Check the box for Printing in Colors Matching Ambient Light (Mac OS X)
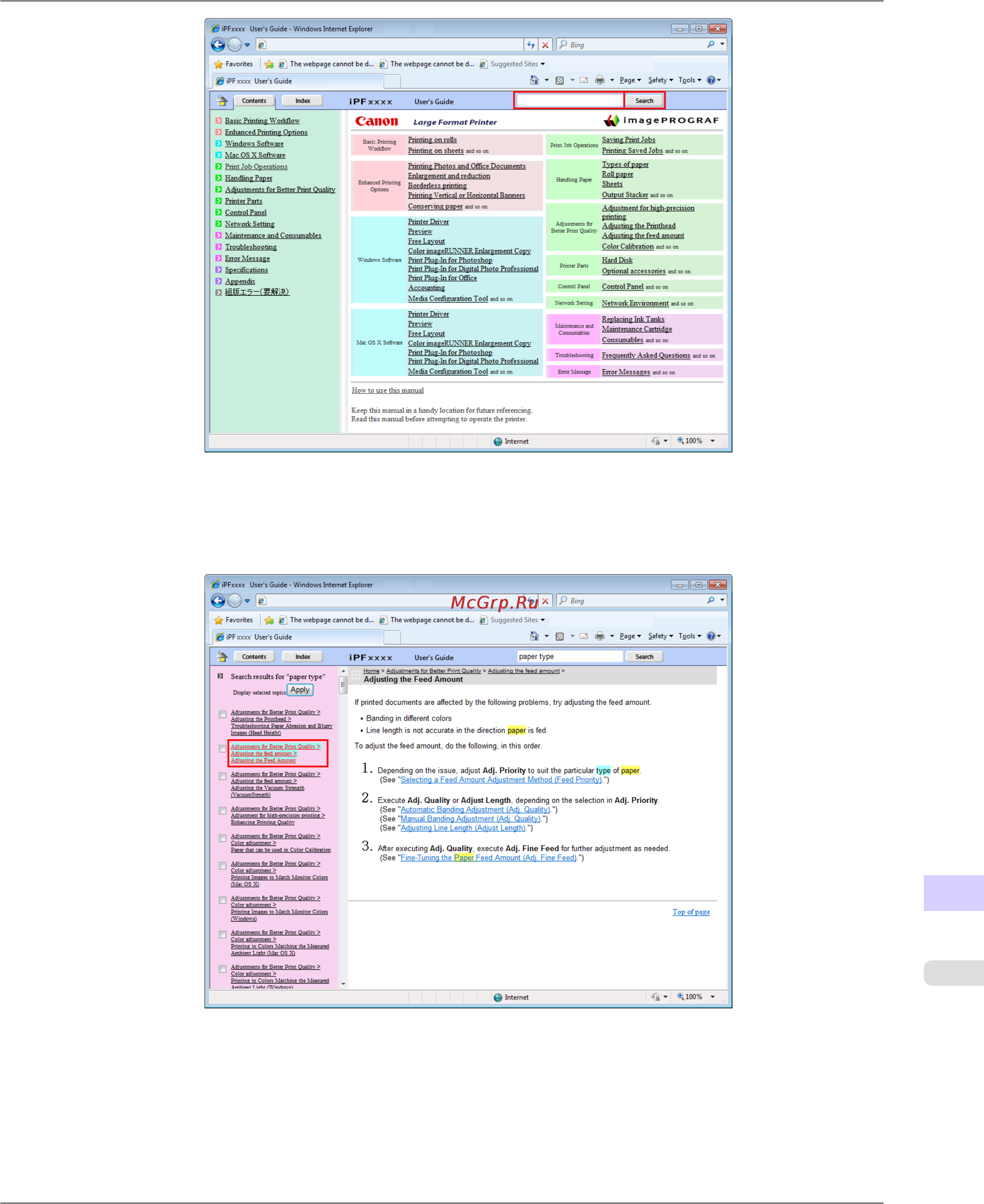Image resolution: width=984 pixels, height=1204 pixels. 223,935
